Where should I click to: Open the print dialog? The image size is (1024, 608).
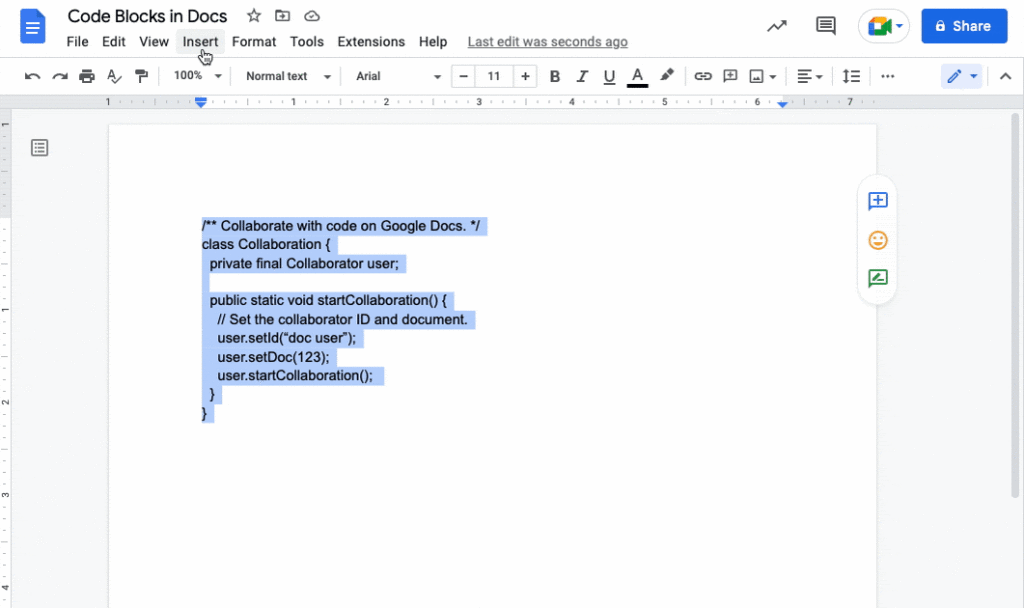click(x=87, y=76)
